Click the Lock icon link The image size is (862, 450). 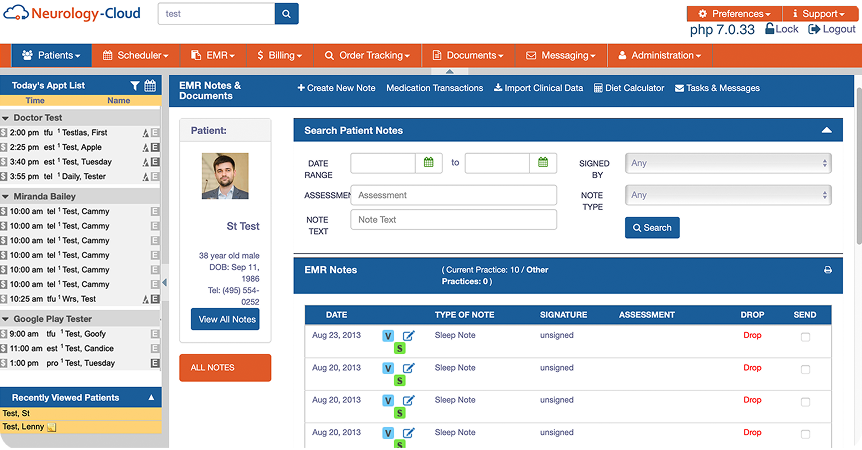tap(781, 29)
